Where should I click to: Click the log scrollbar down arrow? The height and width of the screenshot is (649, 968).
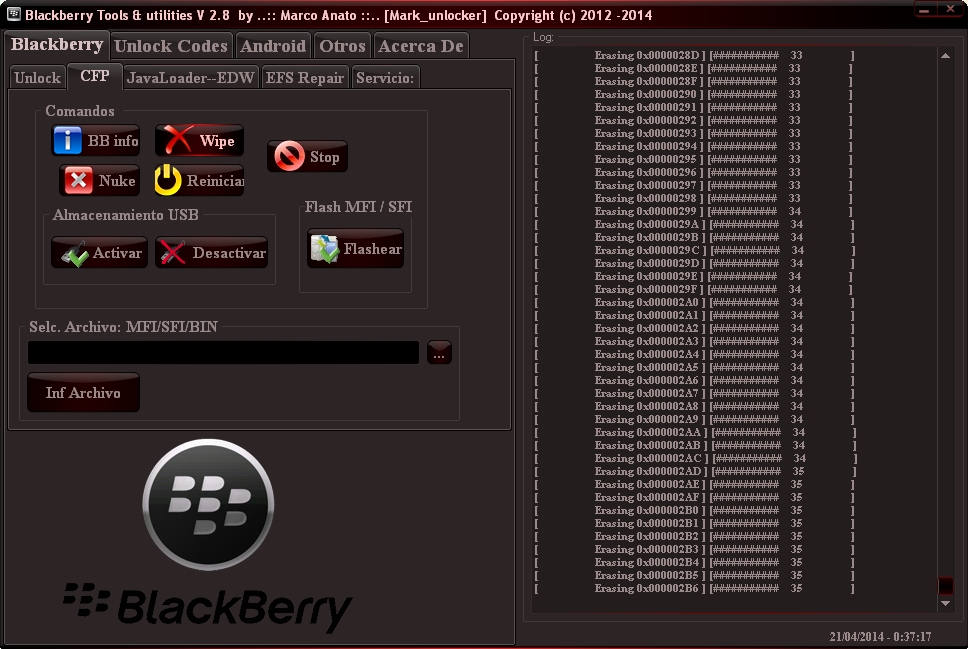[x=945, y=603]
